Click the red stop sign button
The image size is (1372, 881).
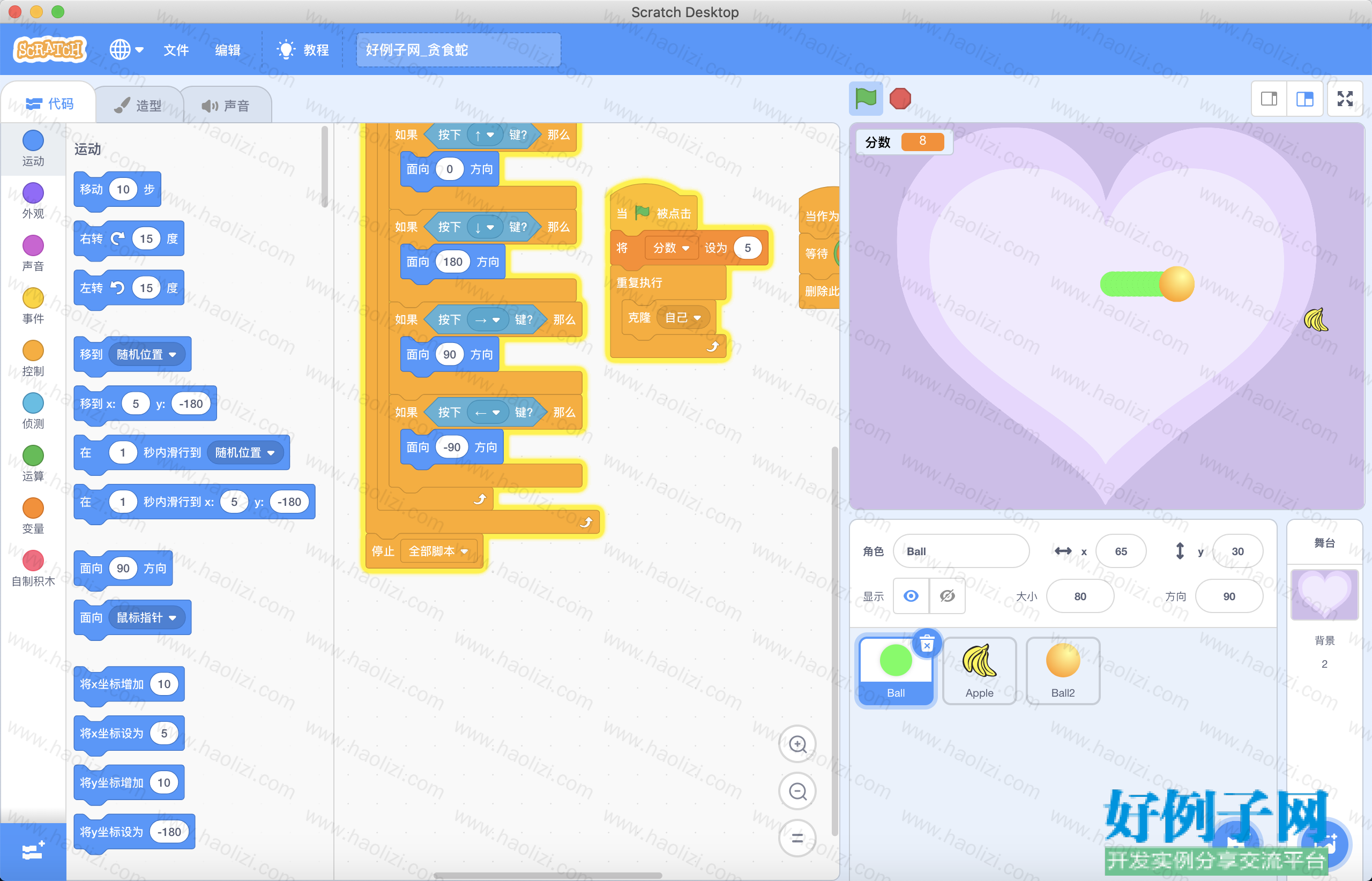pyautogui.click(x=900, y=99)
